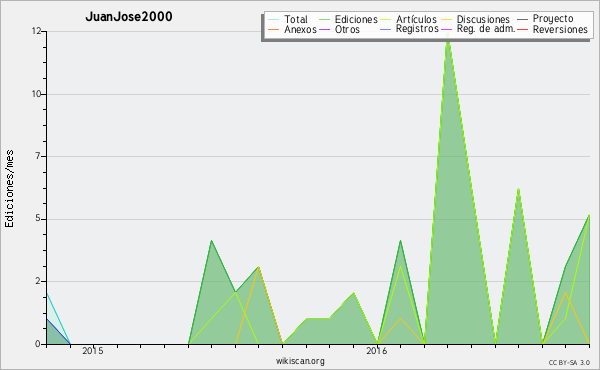
Task: Click the 2016 x-axis label
Action: [377, 350]
